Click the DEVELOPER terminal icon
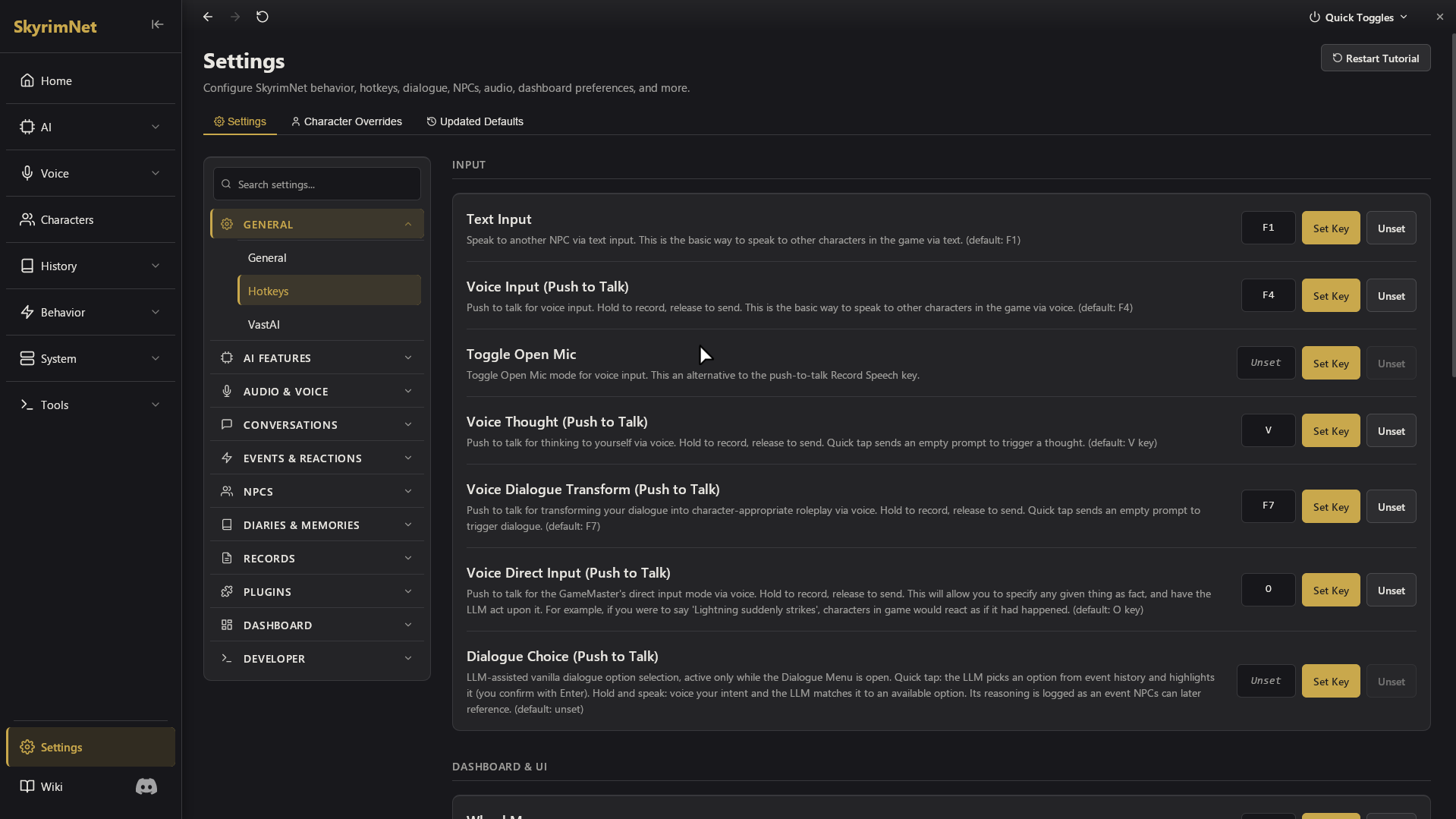This screenshot has width=1456, height=819. point(227,658)
